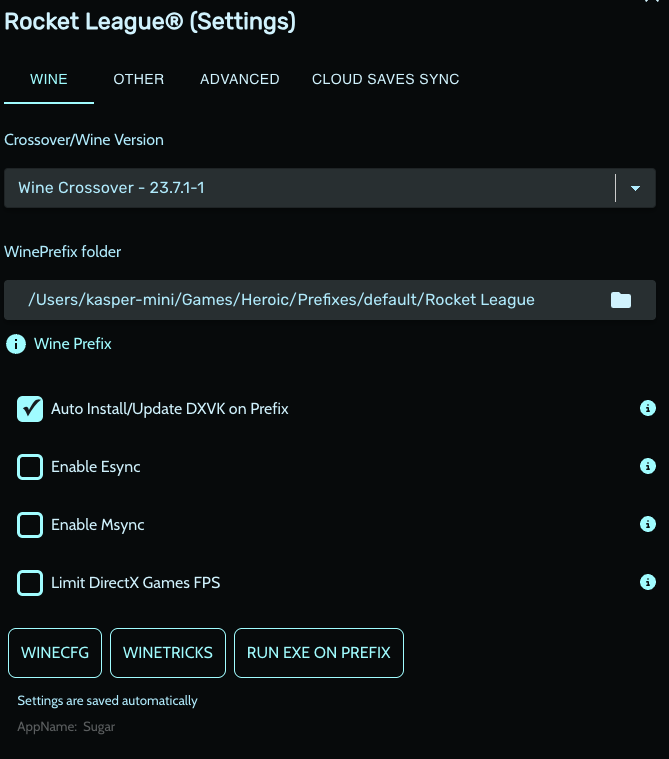Enable the Msync checkbox

(x=30, y=525)
